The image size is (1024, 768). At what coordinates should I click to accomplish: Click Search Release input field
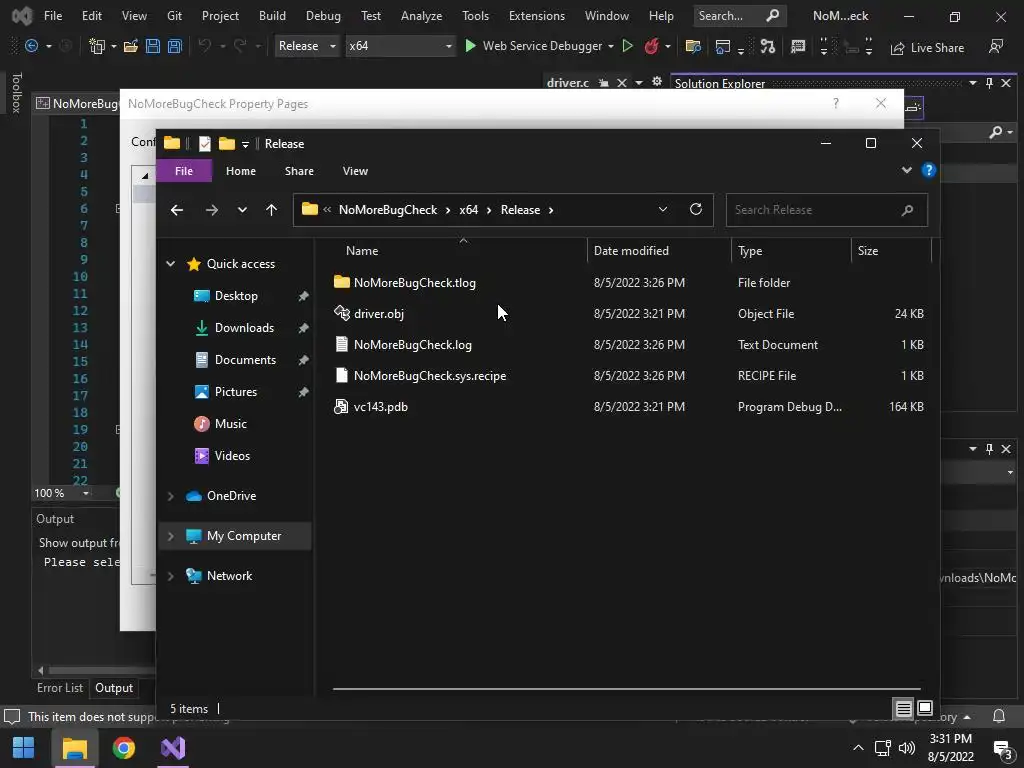tap(826, 210)
